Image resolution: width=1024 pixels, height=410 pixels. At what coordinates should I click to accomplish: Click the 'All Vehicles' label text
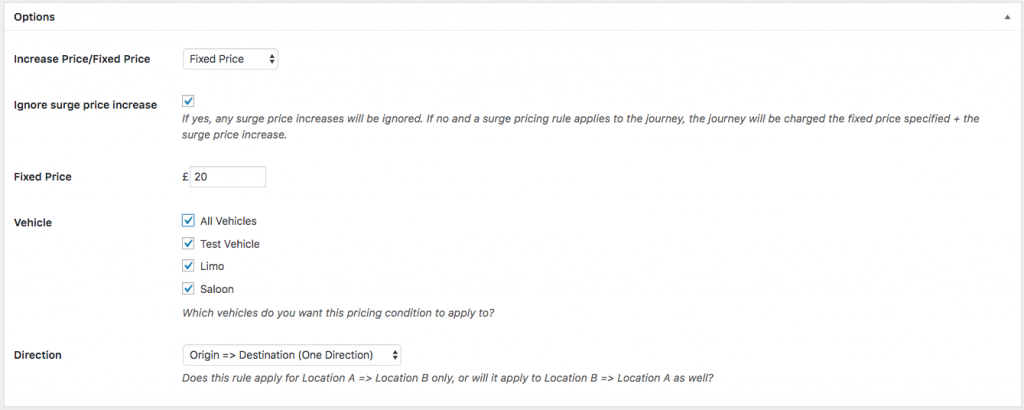(x=229, y=221)
